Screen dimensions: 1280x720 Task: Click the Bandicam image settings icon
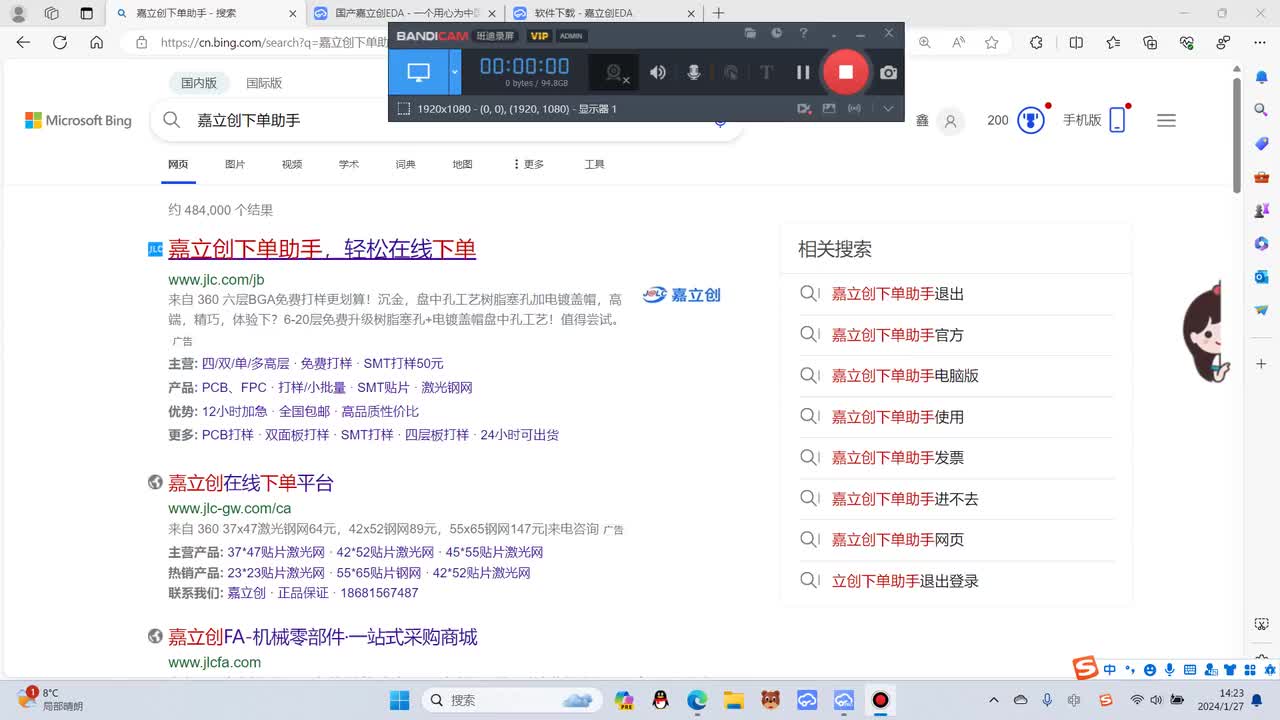[829, 109]
